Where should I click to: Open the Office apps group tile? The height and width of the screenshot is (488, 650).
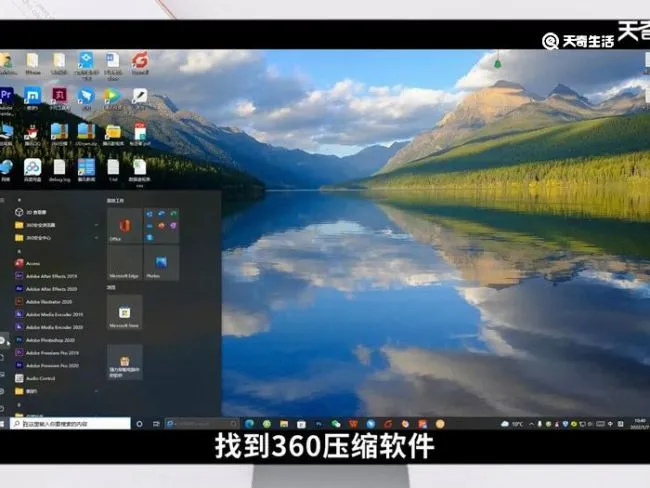click(x=161, y=226)
